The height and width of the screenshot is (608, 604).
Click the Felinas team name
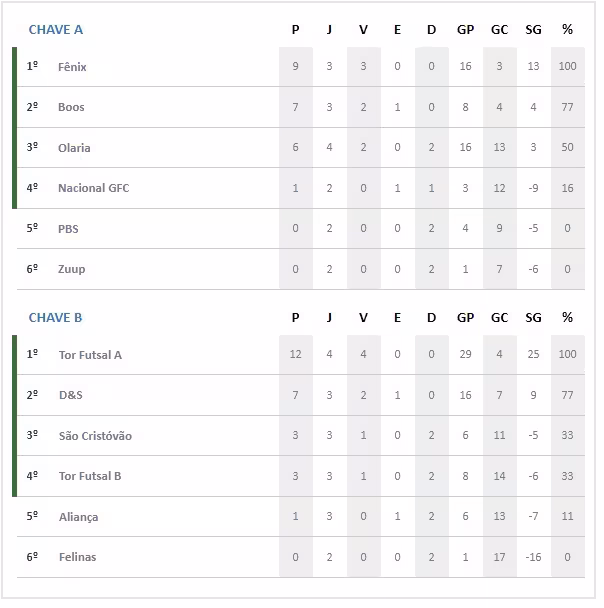[x=77, y=557]
